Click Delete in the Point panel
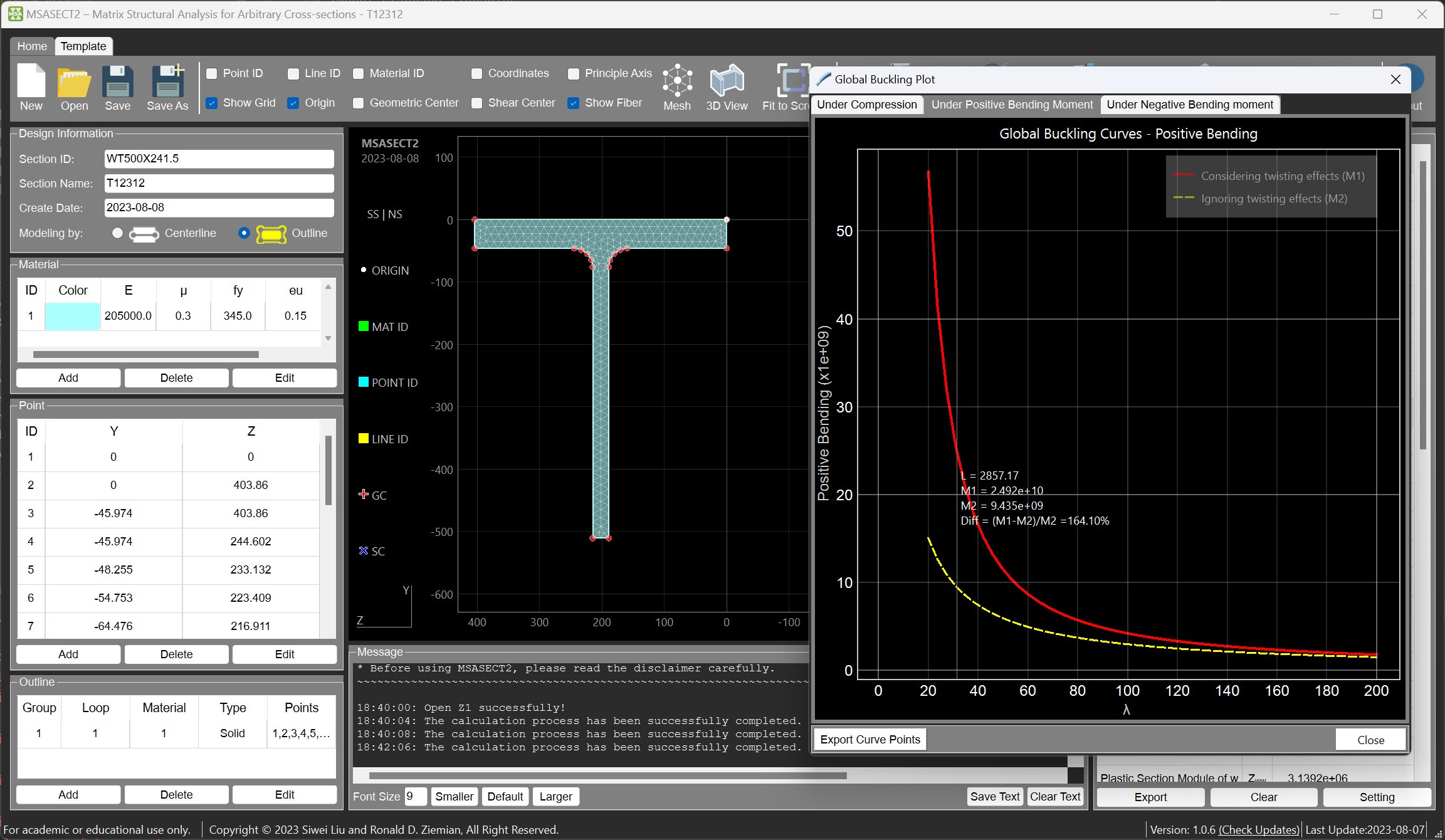 [x=177, y=654]
